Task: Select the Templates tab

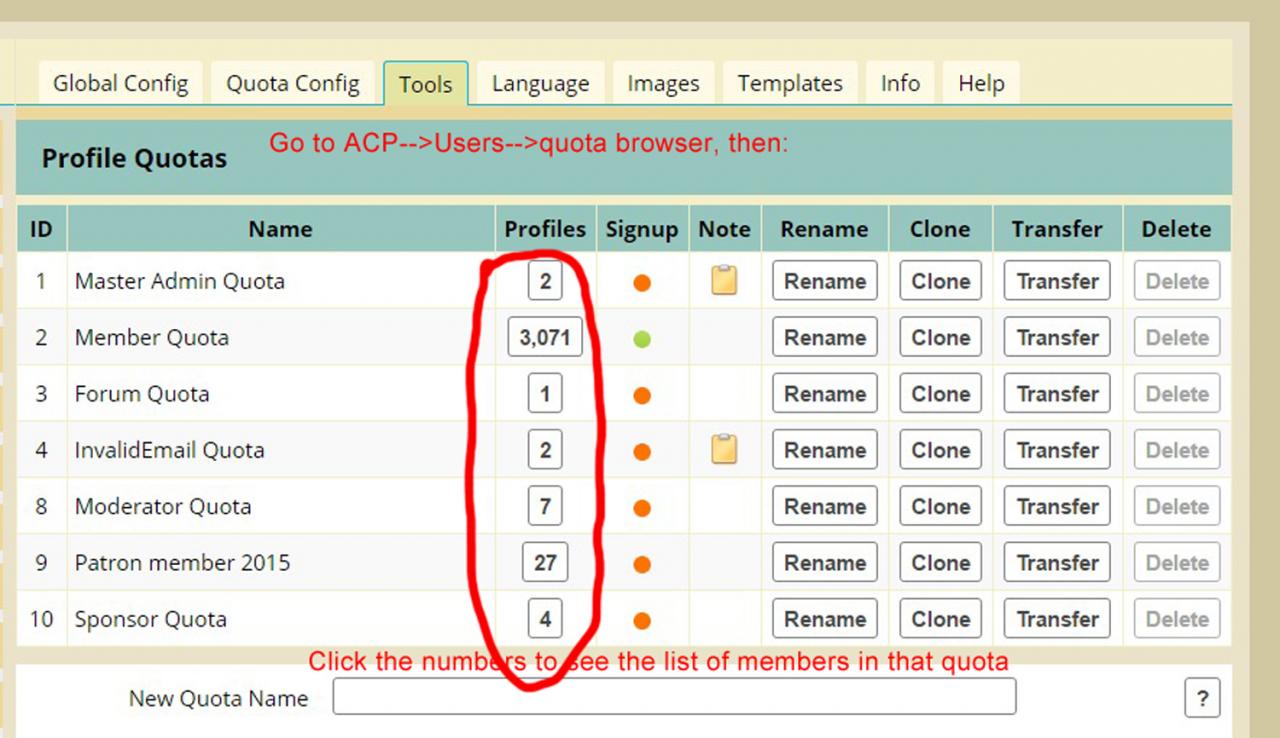Action: pyautogui.click(x=789, y=84)
